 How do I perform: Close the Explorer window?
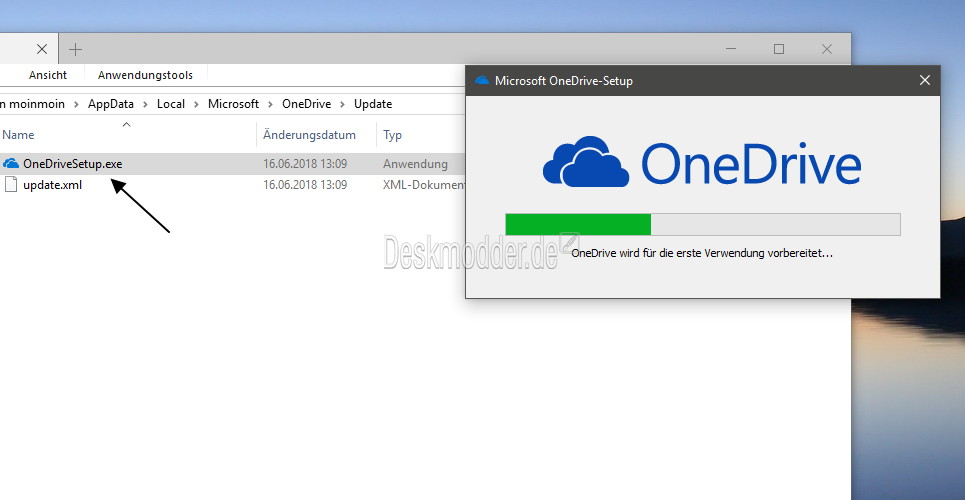(x=827, y=49)
